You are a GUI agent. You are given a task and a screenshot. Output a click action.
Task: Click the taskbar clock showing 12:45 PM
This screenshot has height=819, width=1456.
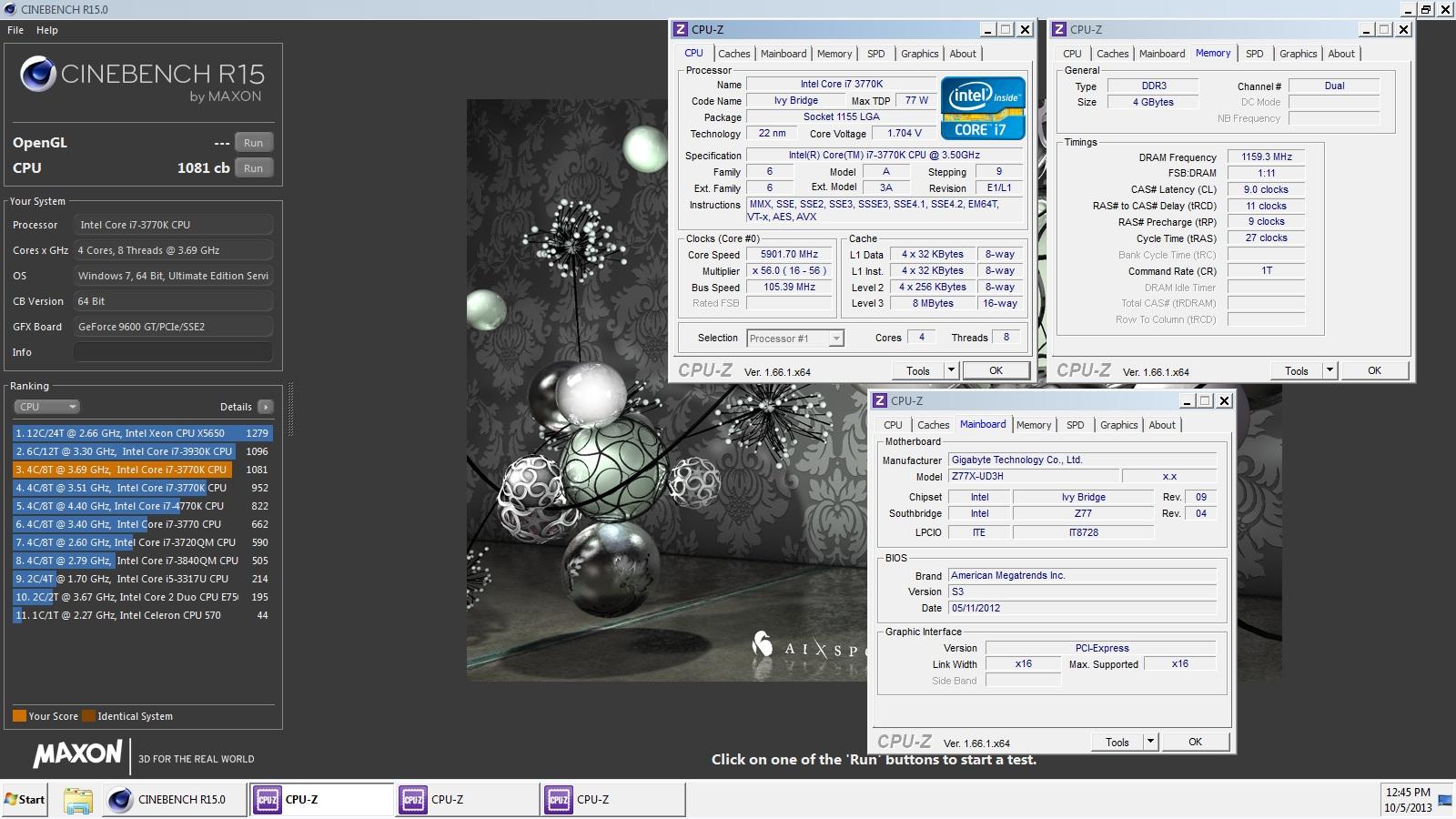click(x=1407, y=793)
